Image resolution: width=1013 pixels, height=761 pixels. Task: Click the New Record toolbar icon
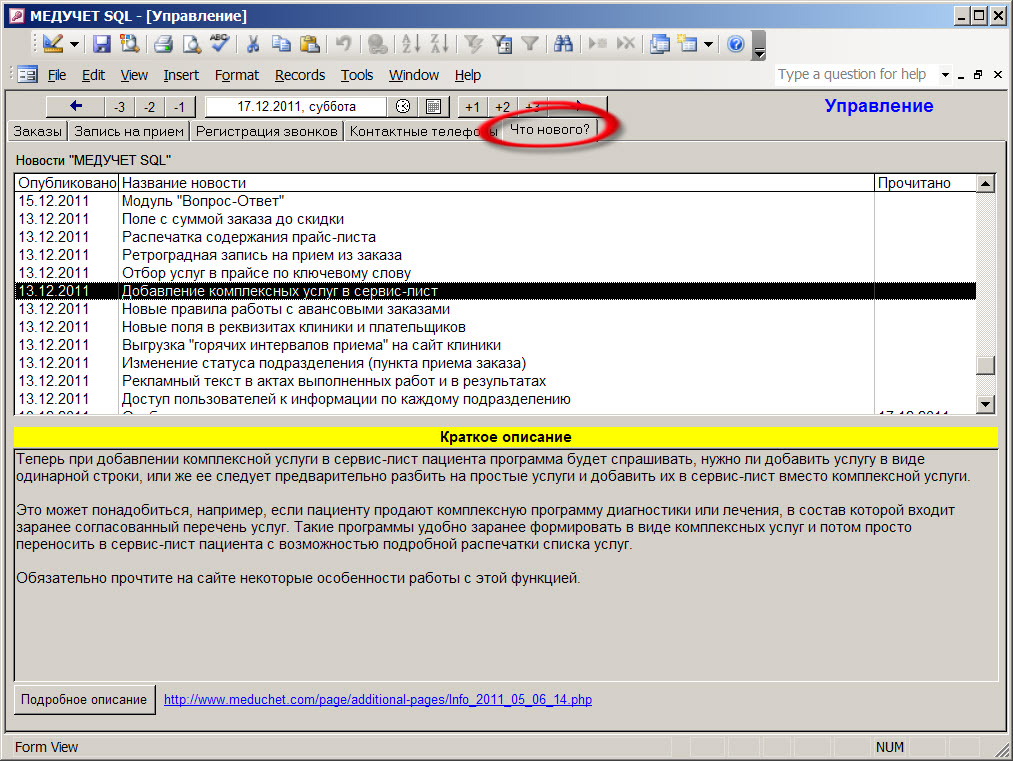[598, 44]
